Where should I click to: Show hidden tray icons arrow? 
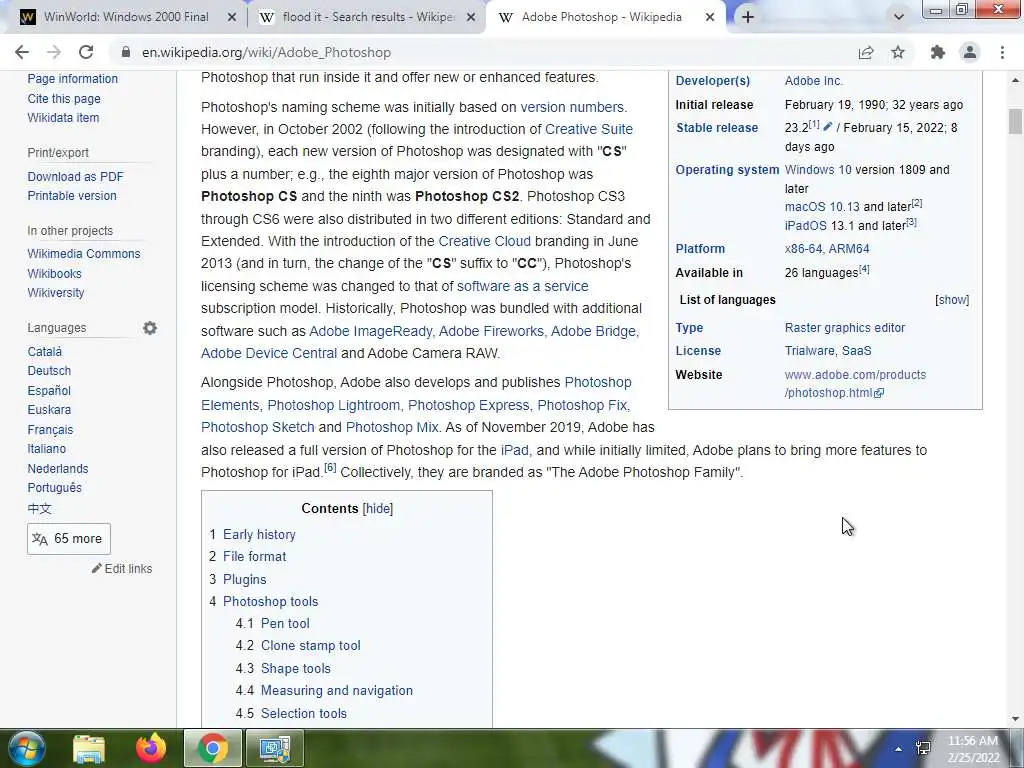[x=899, y=749]
